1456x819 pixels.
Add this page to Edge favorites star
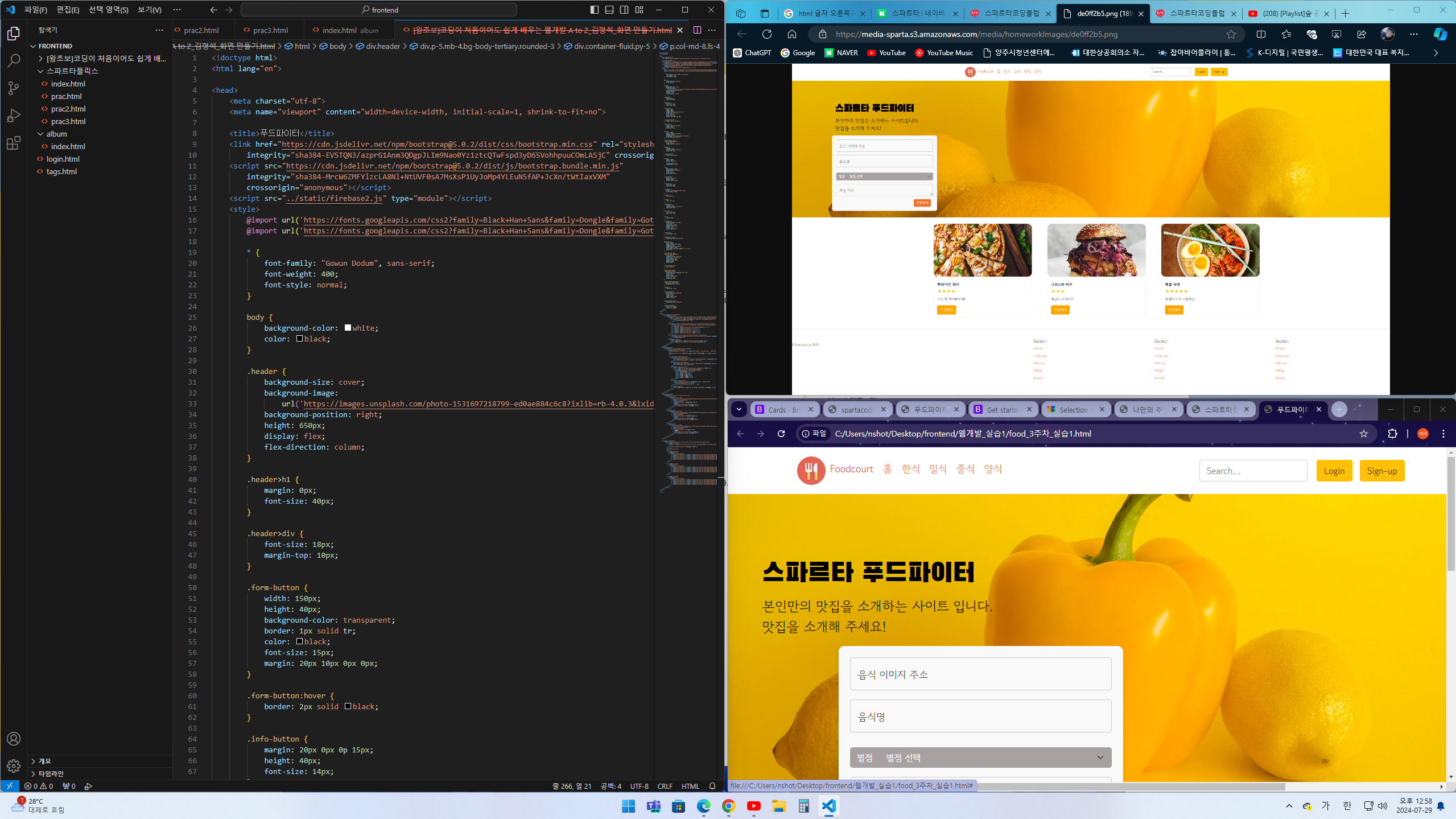pos(1231,34)
